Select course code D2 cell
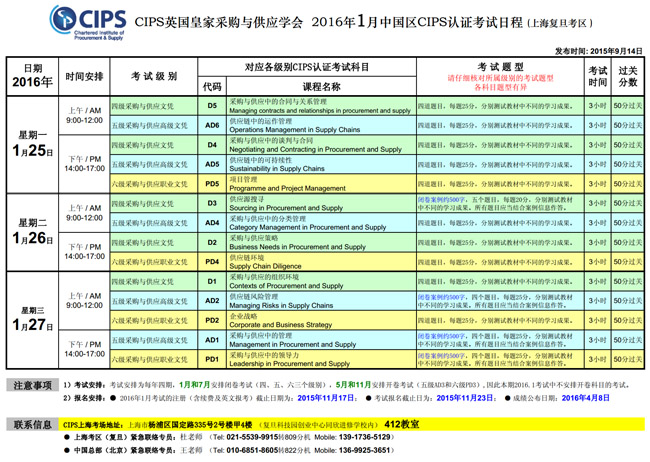Image resolution: width=650 pixels, height=462 pixels. coord(212,242)
